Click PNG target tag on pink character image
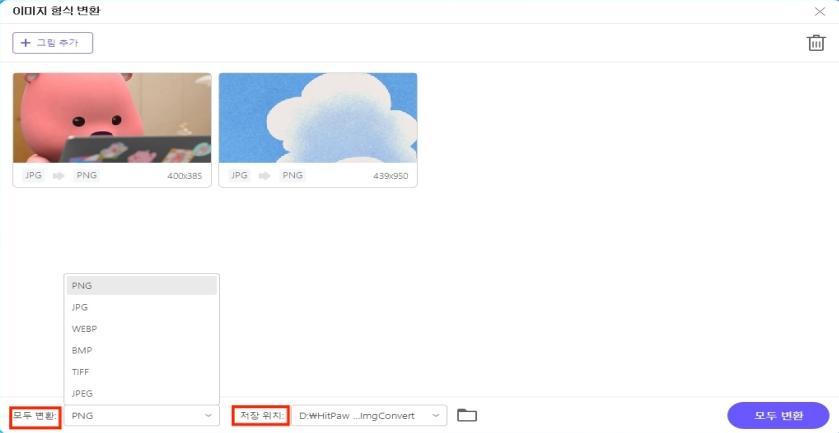Viewport: 839px width, 433px height. tap(87, 175)
